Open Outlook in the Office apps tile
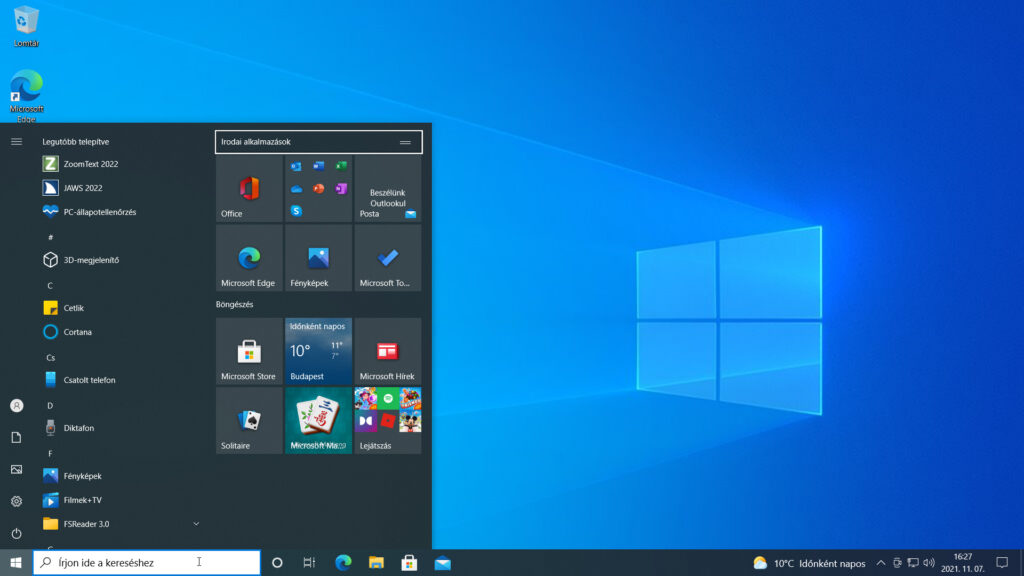This screenshot has width=1024, height=576. tap(296, 167)
